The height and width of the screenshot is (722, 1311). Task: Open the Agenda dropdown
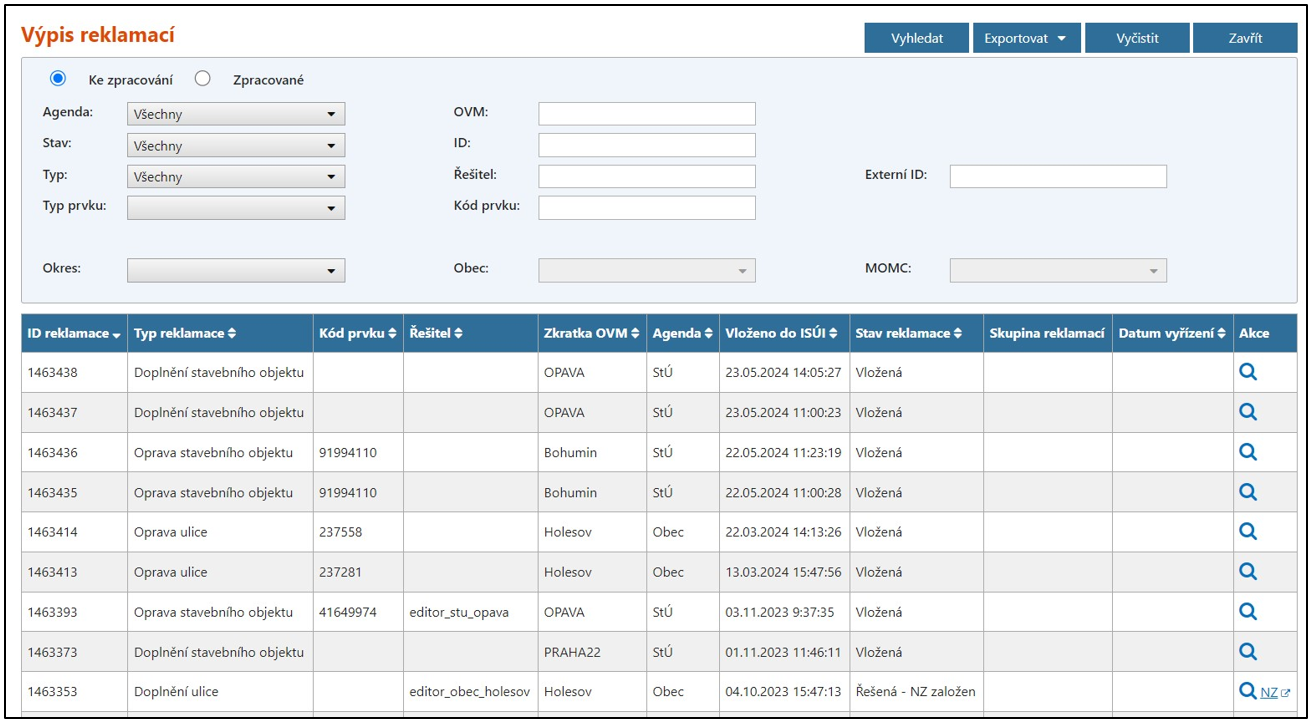point(235,114)
